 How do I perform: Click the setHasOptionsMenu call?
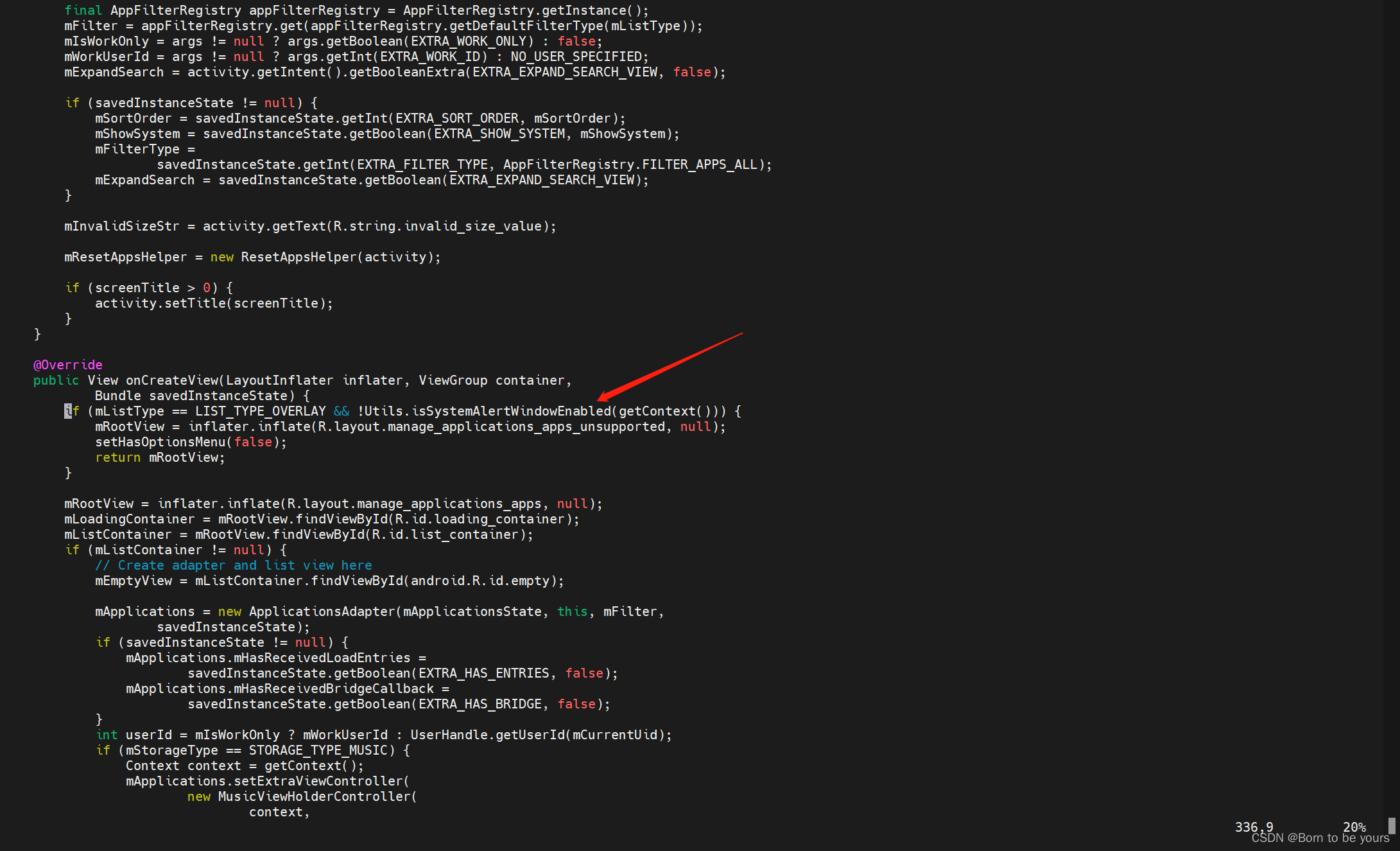pos(160,442)
